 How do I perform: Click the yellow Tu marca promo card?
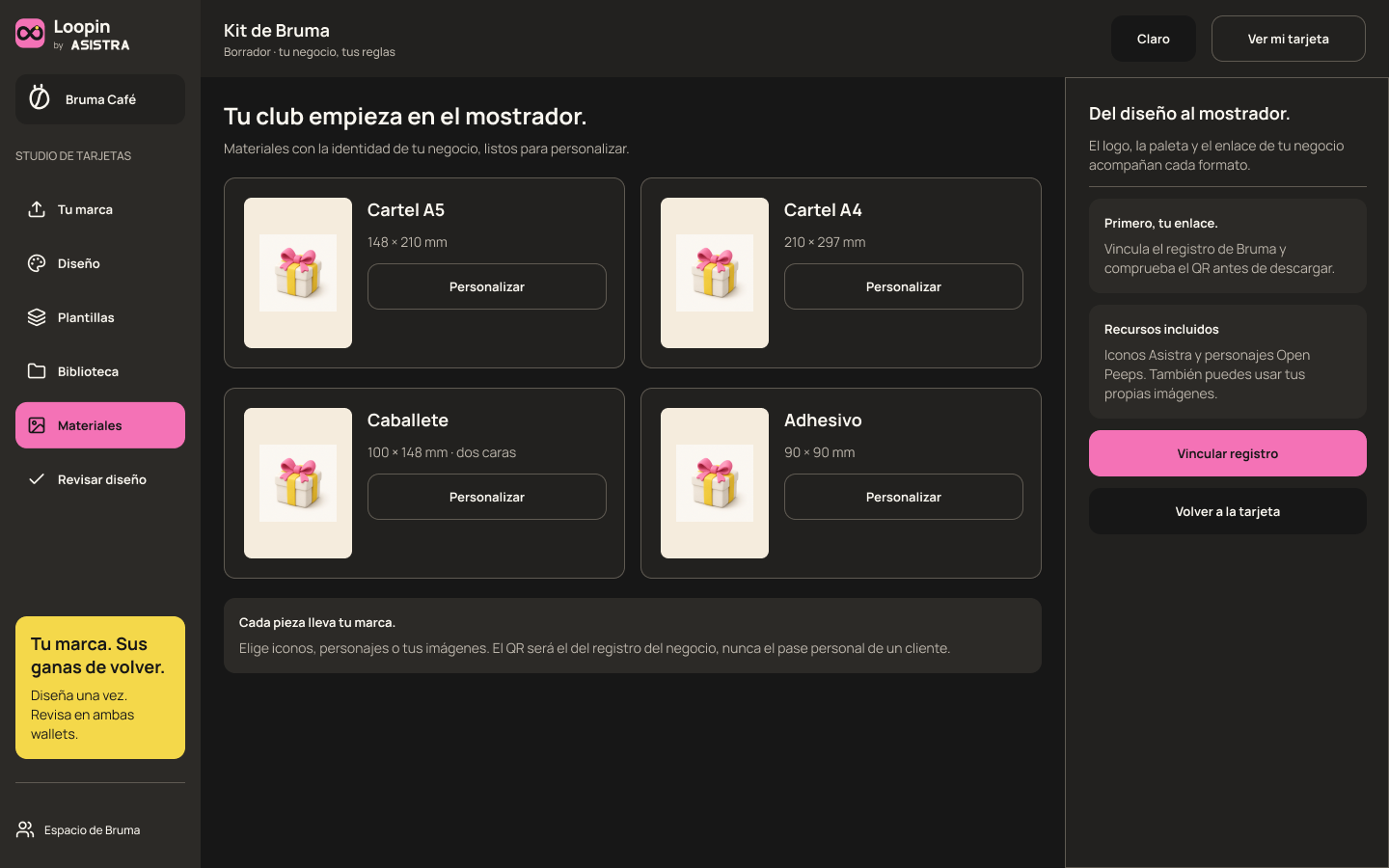[x=100, y=688]
